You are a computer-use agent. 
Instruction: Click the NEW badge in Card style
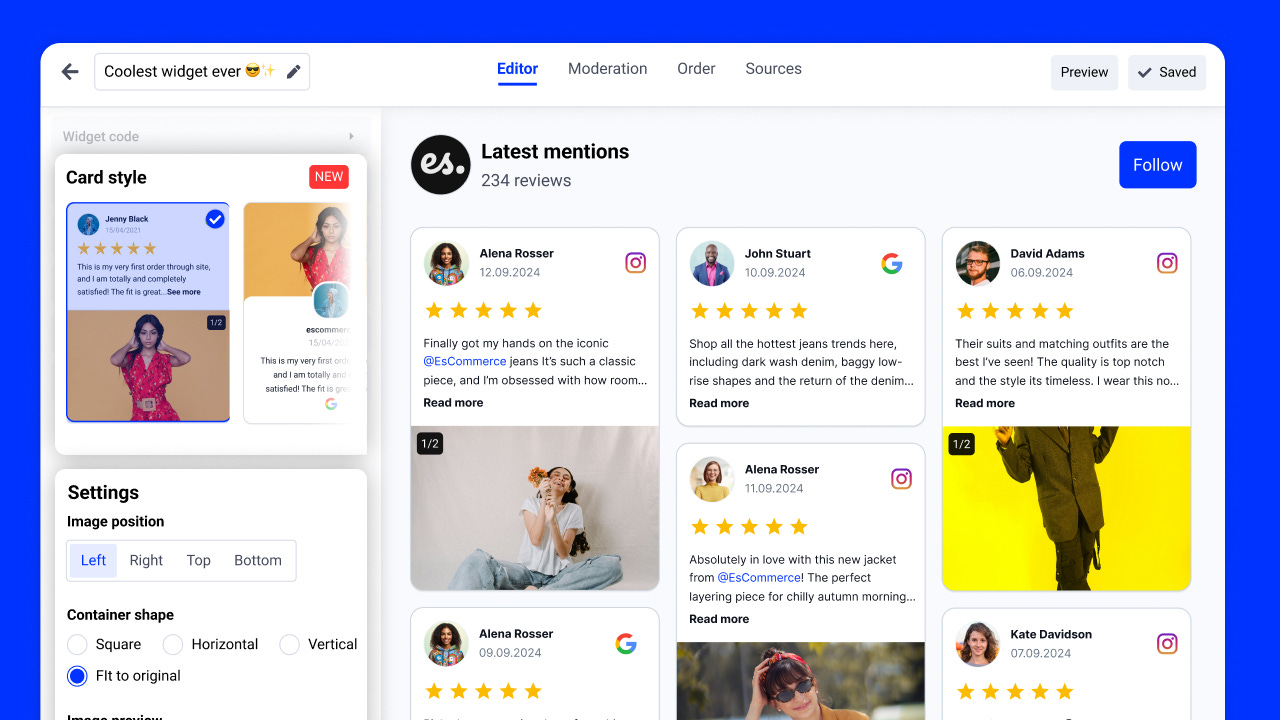click(329, 177)
